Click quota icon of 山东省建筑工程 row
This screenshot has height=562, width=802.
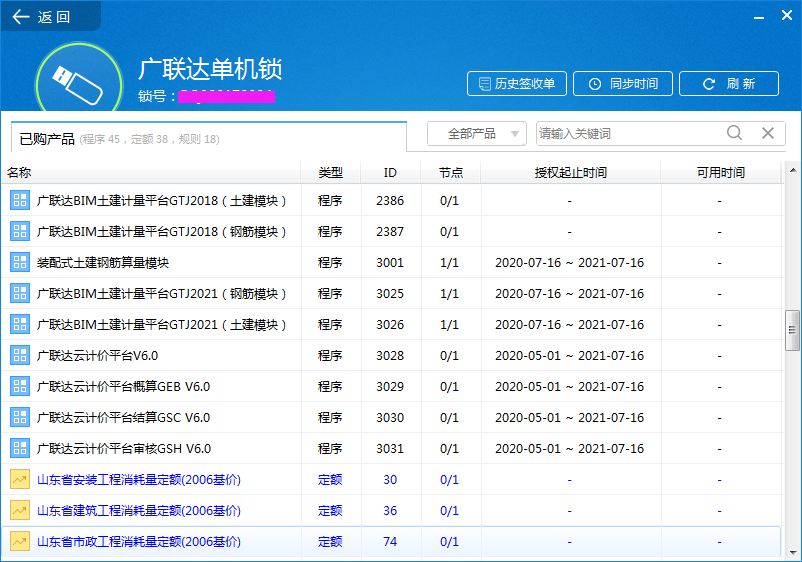tap(20, 510)
